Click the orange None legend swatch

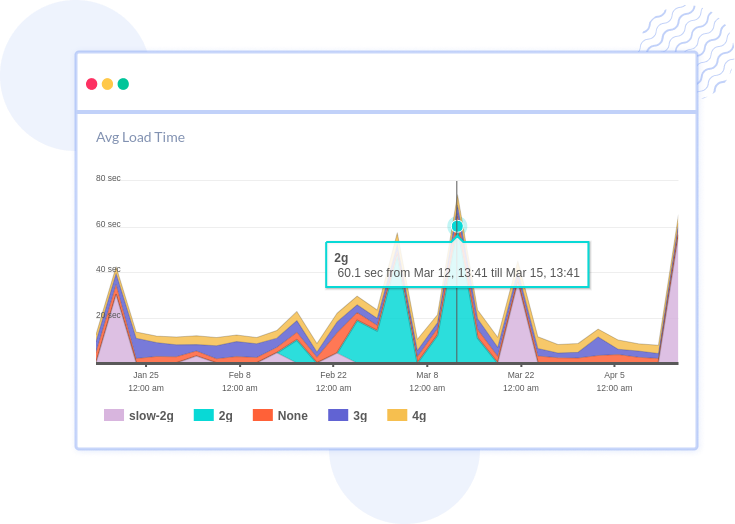click(x=263, y=415)
